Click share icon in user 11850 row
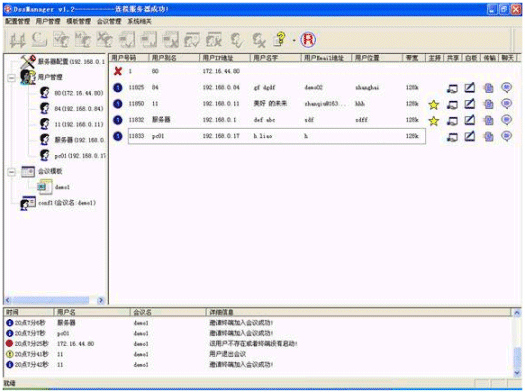The width and height of the screenshot is (525, 392). point(452,104)
